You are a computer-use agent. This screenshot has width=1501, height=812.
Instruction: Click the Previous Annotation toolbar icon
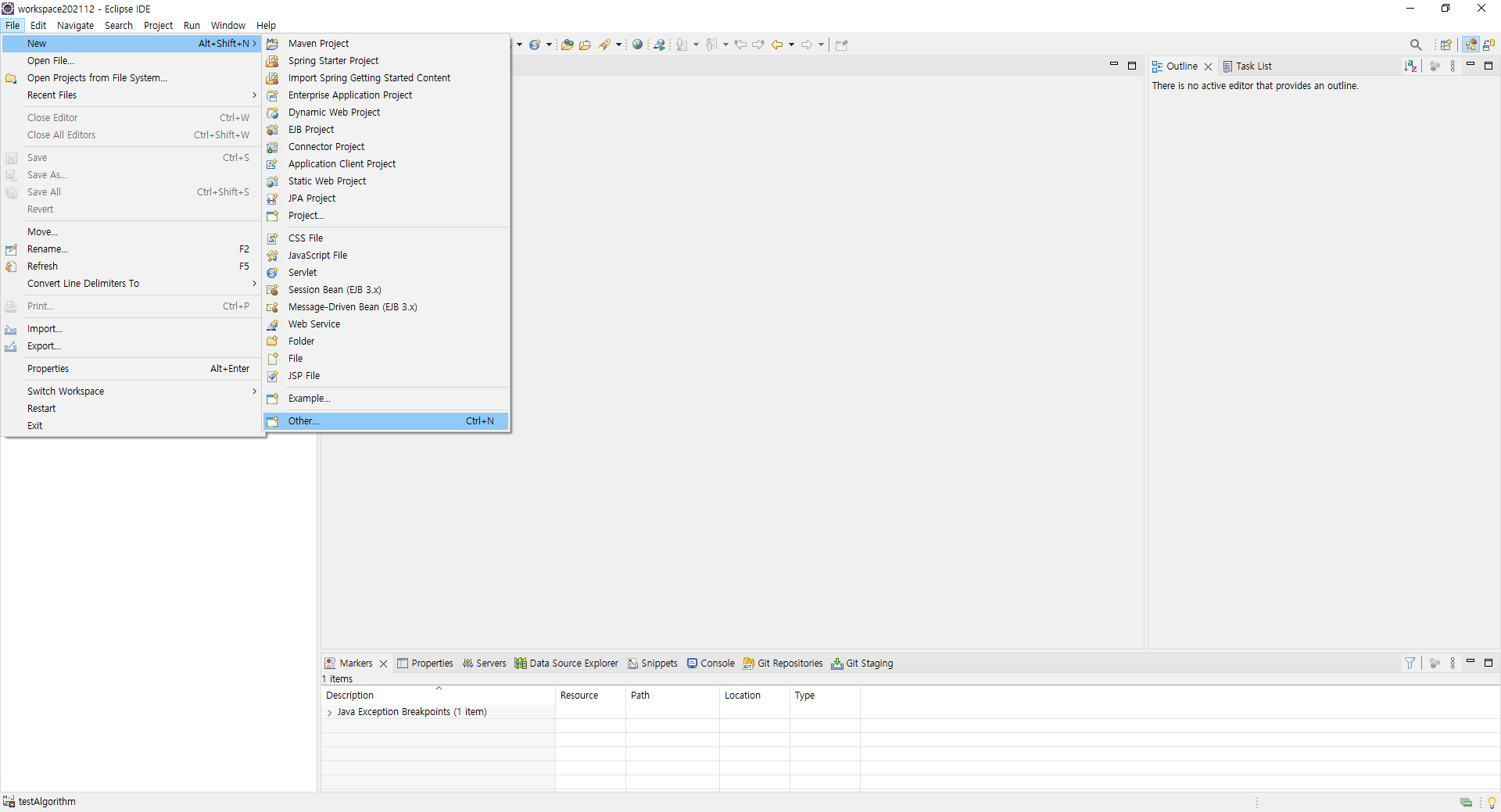tap(711, 45)
